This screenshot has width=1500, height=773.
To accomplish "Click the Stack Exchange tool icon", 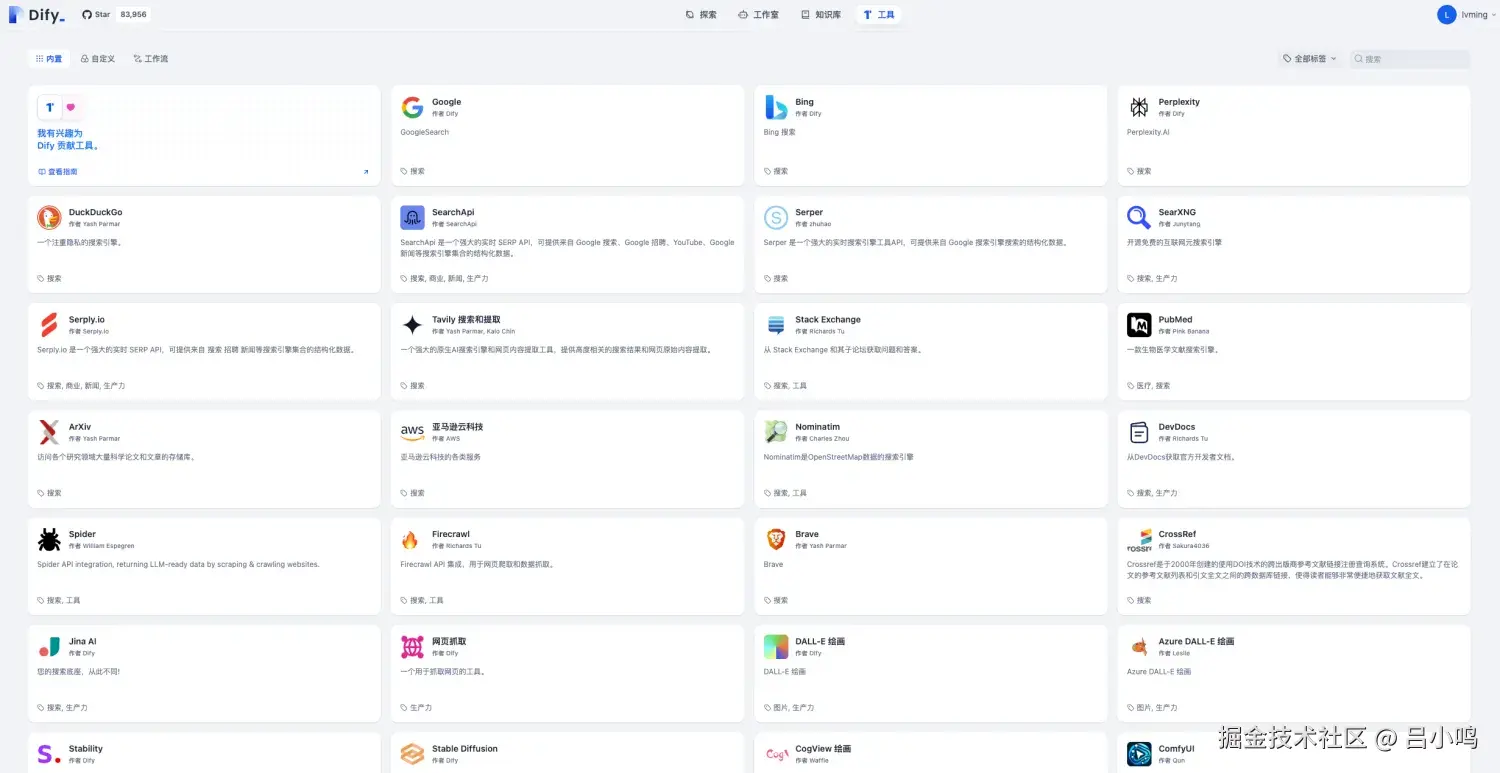I will click(x=776, y=325).
